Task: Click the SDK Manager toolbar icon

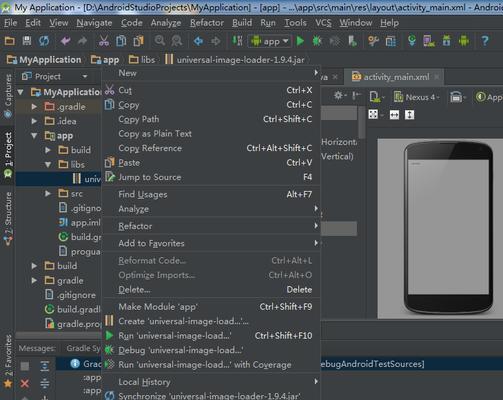Action: tap(446, 41)
